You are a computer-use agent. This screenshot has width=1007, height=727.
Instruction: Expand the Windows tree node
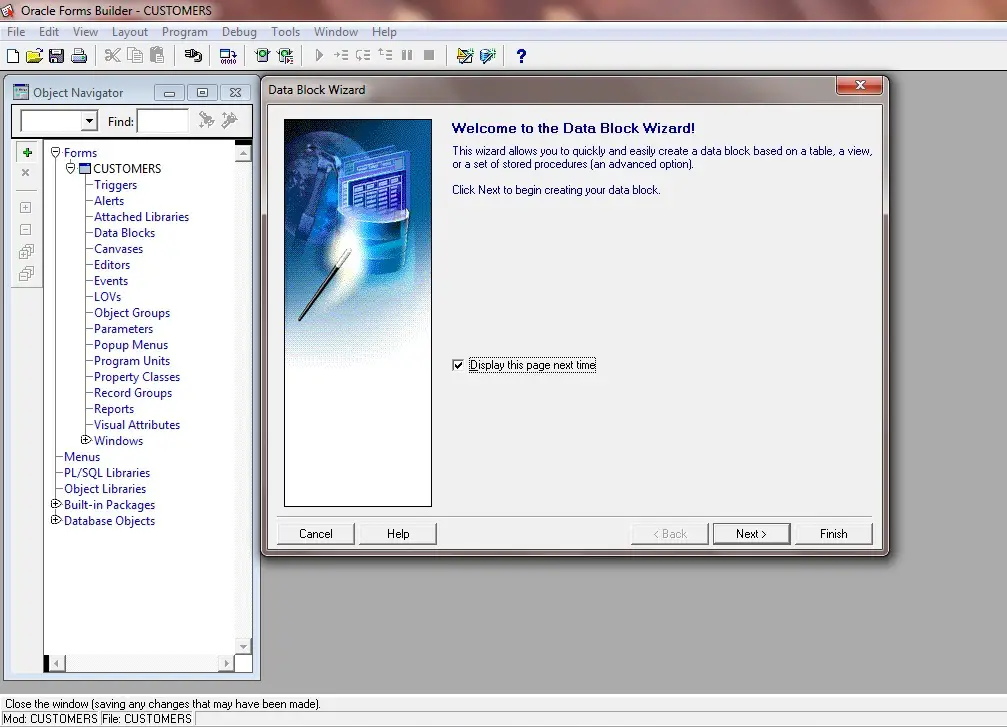click(x=85, y=440)
